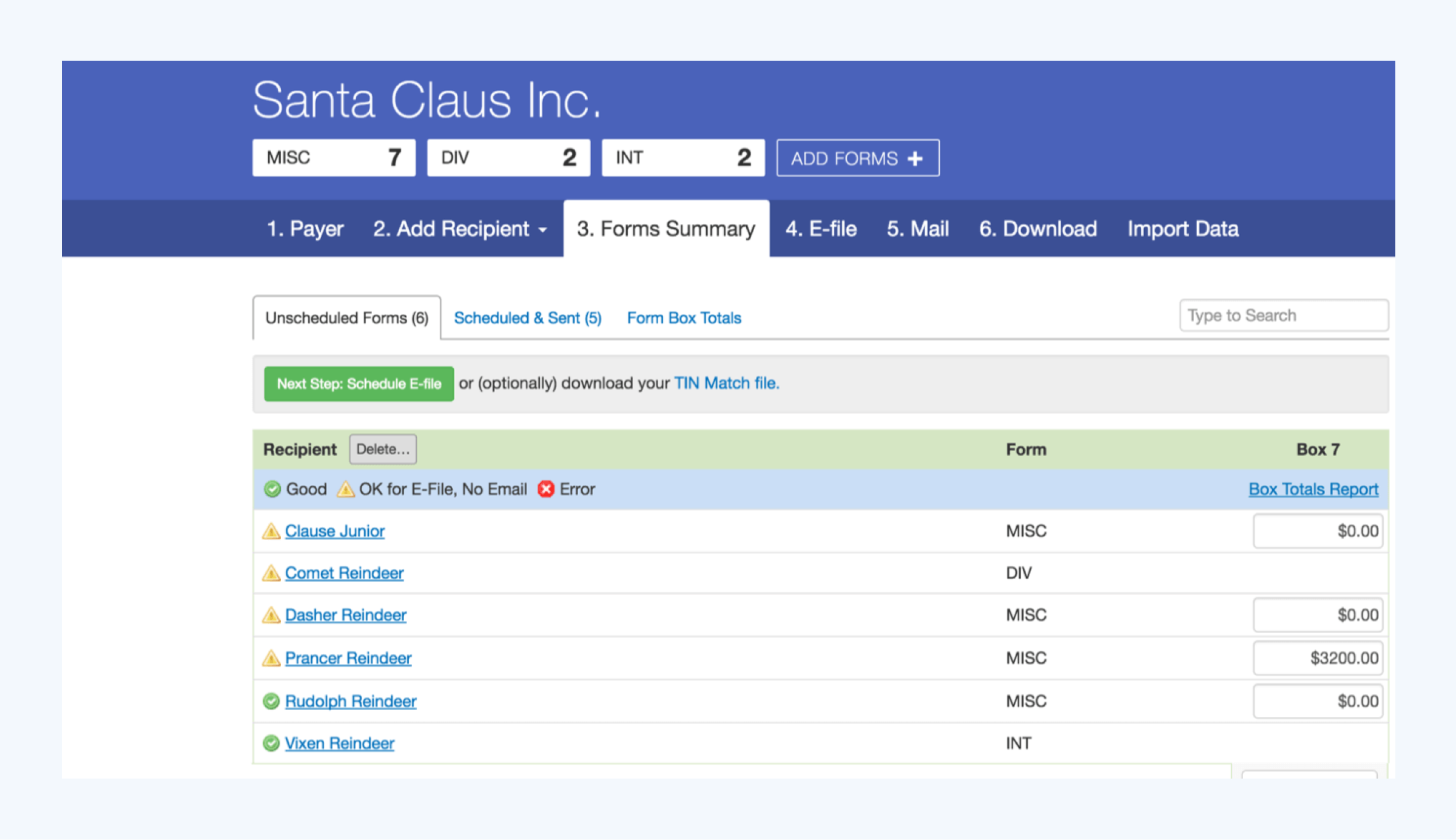Click the Good status checkmark in legend

(271, 489)
